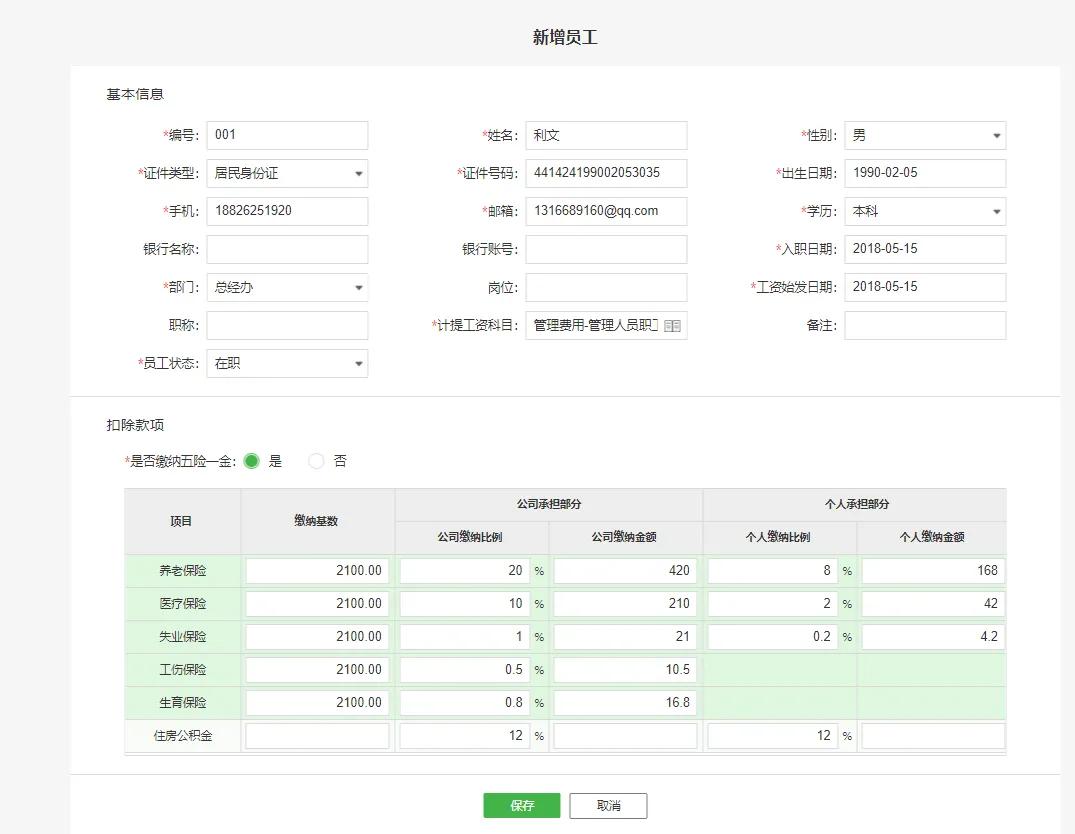
Task: Select 是 for 是否缴纳五险一金
Action: [x=252, y=461]
